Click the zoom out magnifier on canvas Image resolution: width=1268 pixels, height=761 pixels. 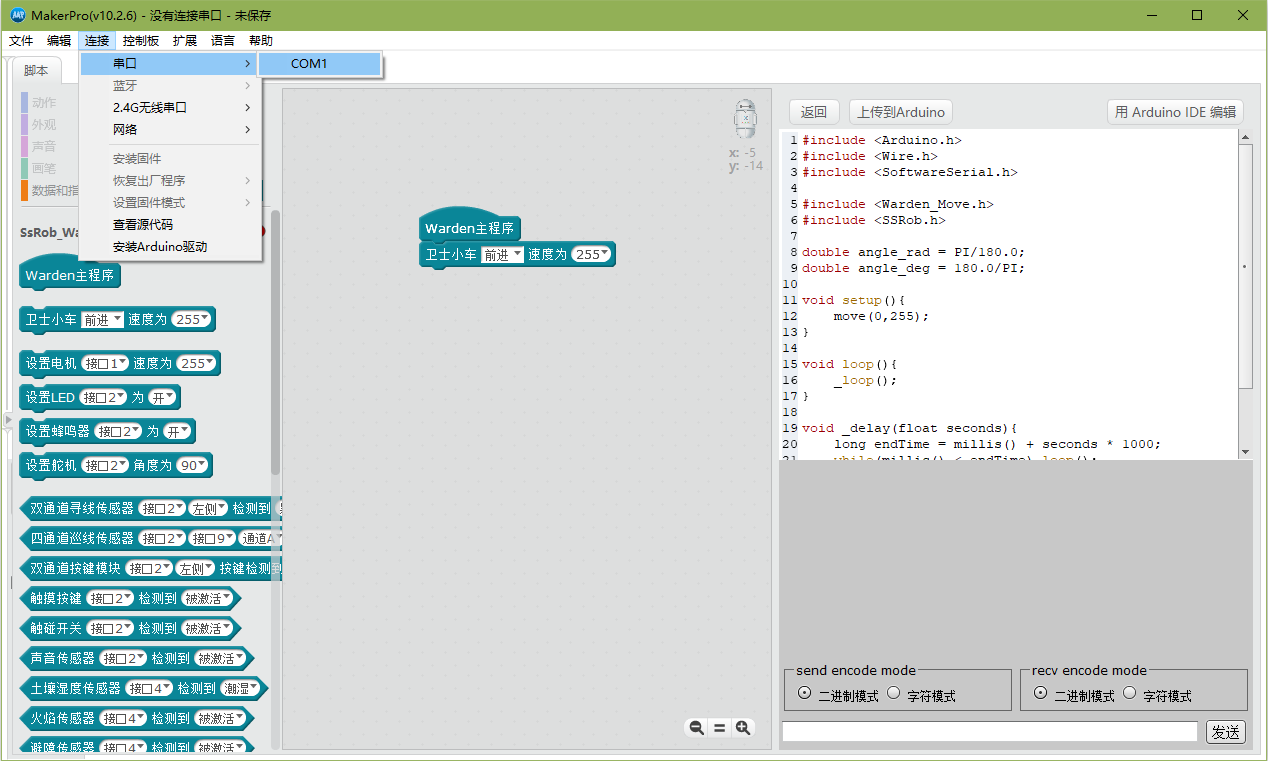coord(696,728)
